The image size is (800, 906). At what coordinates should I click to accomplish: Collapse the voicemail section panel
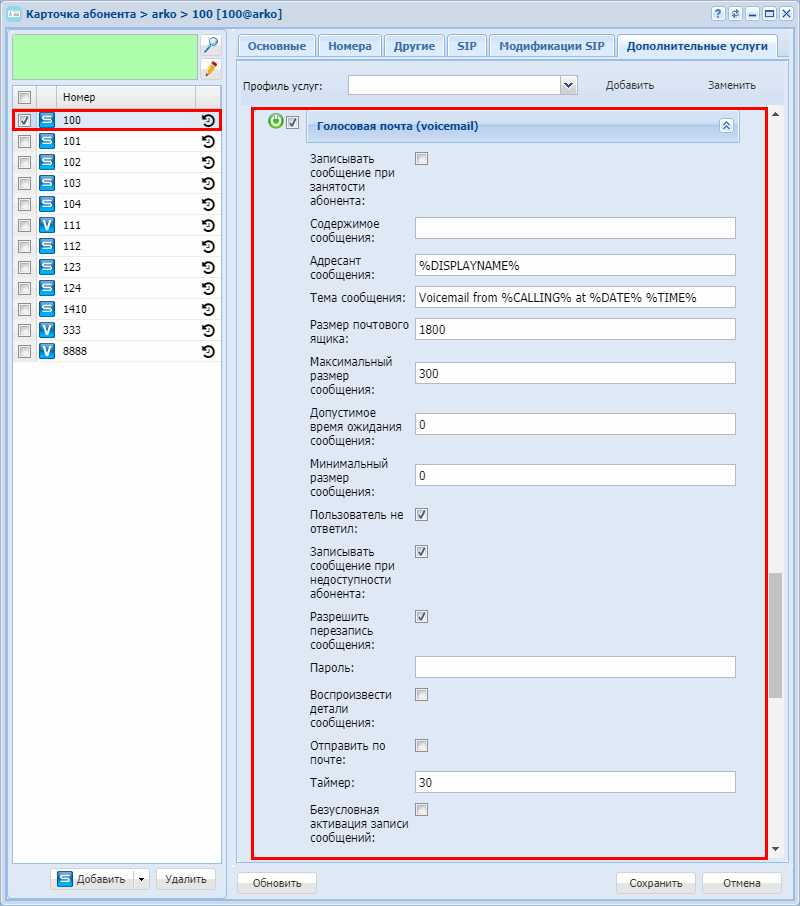tap(726, 126)
